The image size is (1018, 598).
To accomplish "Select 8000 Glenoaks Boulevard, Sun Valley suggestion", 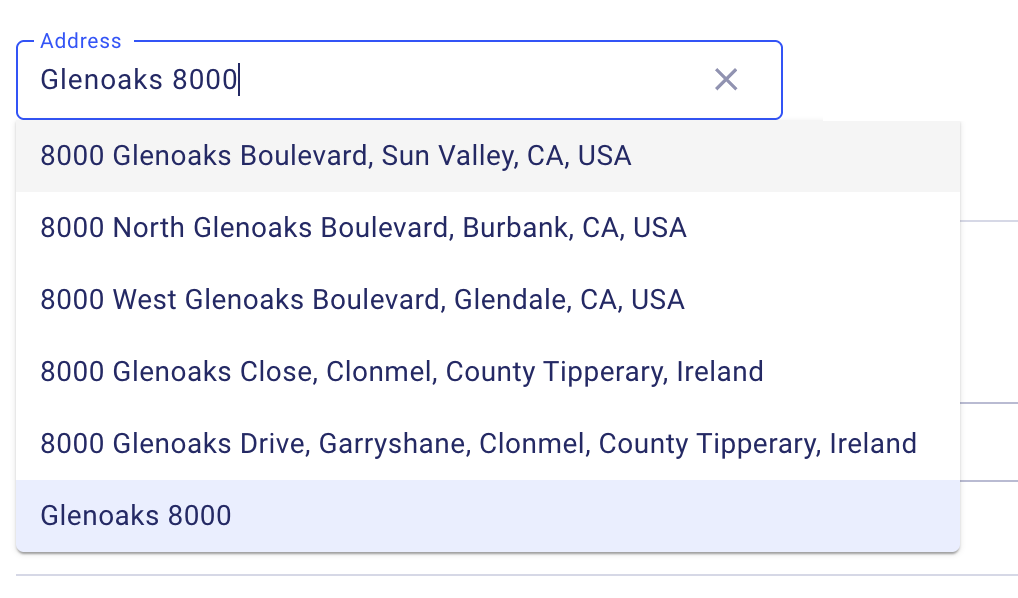I will pos(336,156).
